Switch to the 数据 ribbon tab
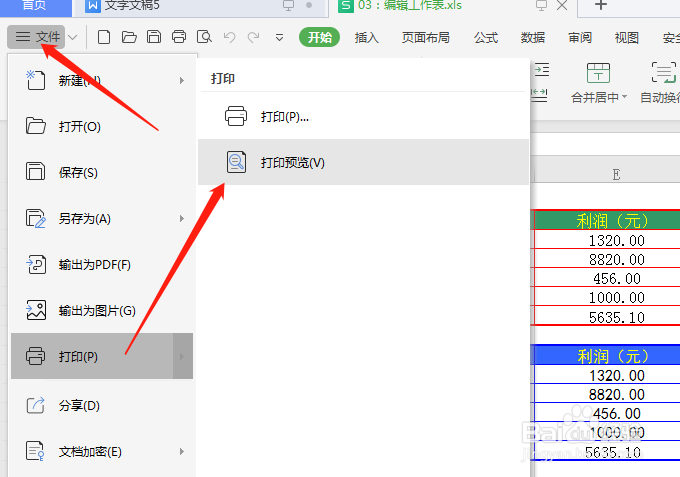680x477 pixels. click(533, 38)
